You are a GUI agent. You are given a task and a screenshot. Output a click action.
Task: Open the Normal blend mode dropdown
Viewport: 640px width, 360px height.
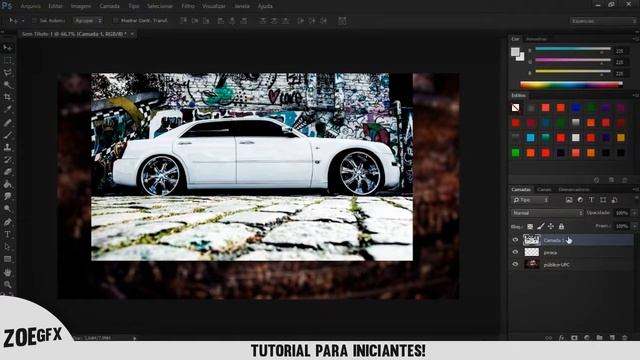[547, 213]
